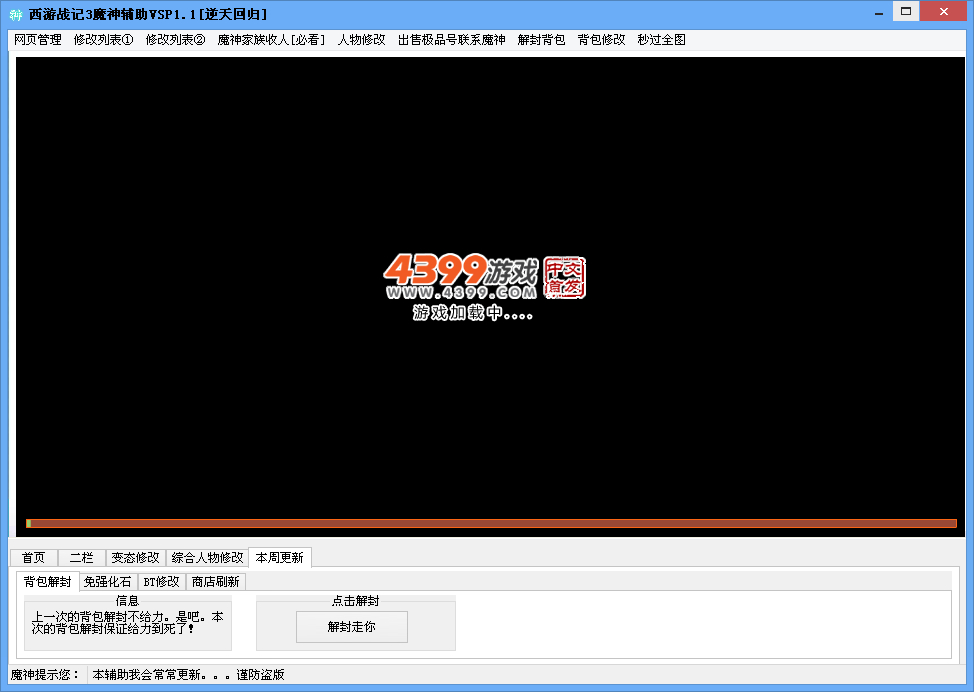Switch to the 变态修改 tab
Viewport: 974px width, 692px height.
[x=135, y=558]
